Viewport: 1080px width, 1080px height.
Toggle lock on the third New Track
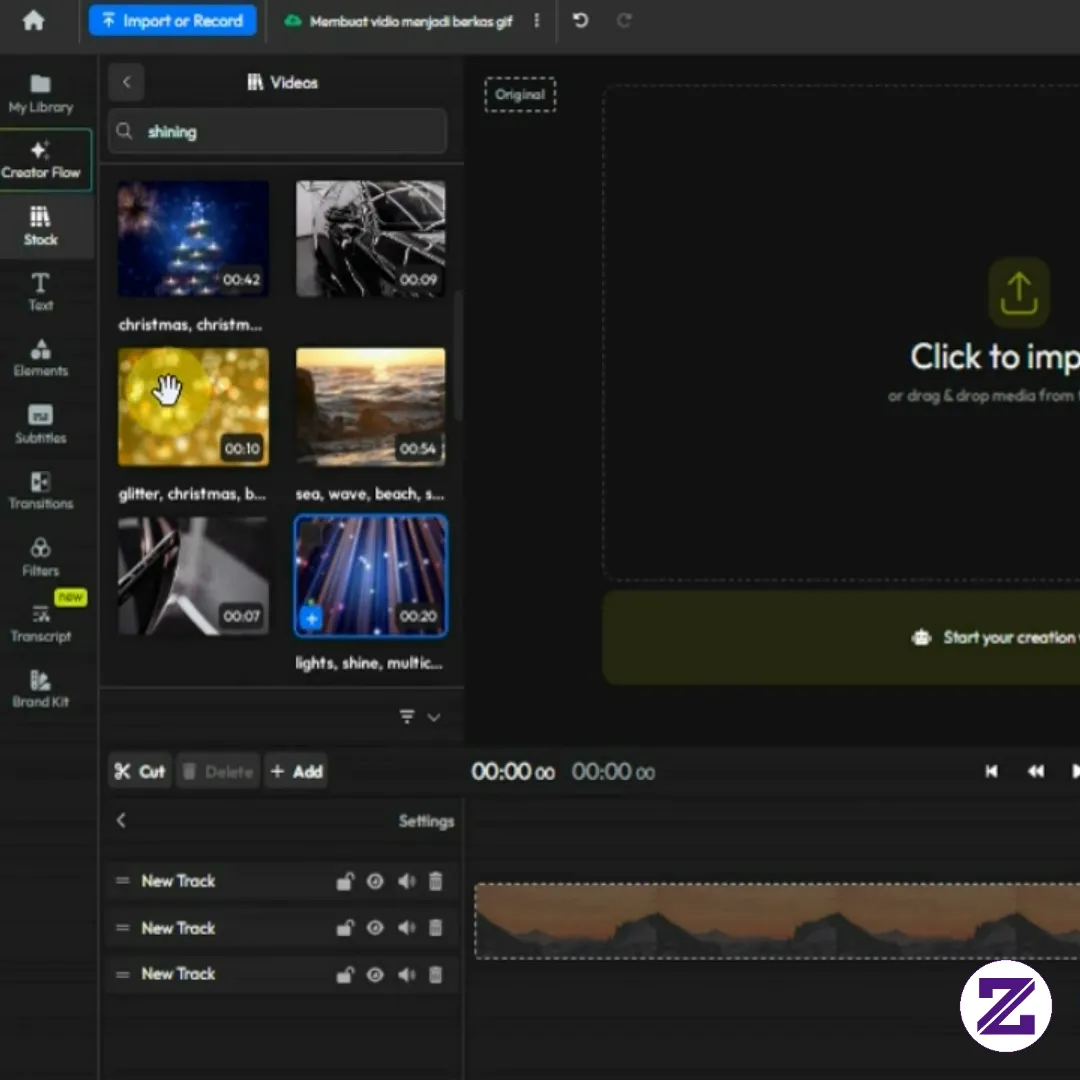[345, 975]
